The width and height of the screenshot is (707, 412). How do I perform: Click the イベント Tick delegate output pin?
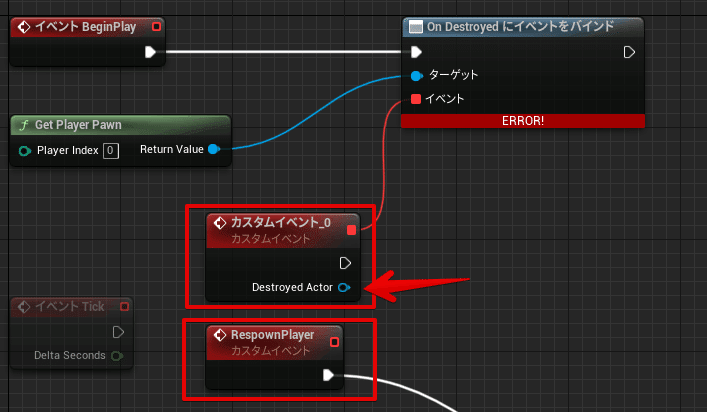click(x=124, y=307)
